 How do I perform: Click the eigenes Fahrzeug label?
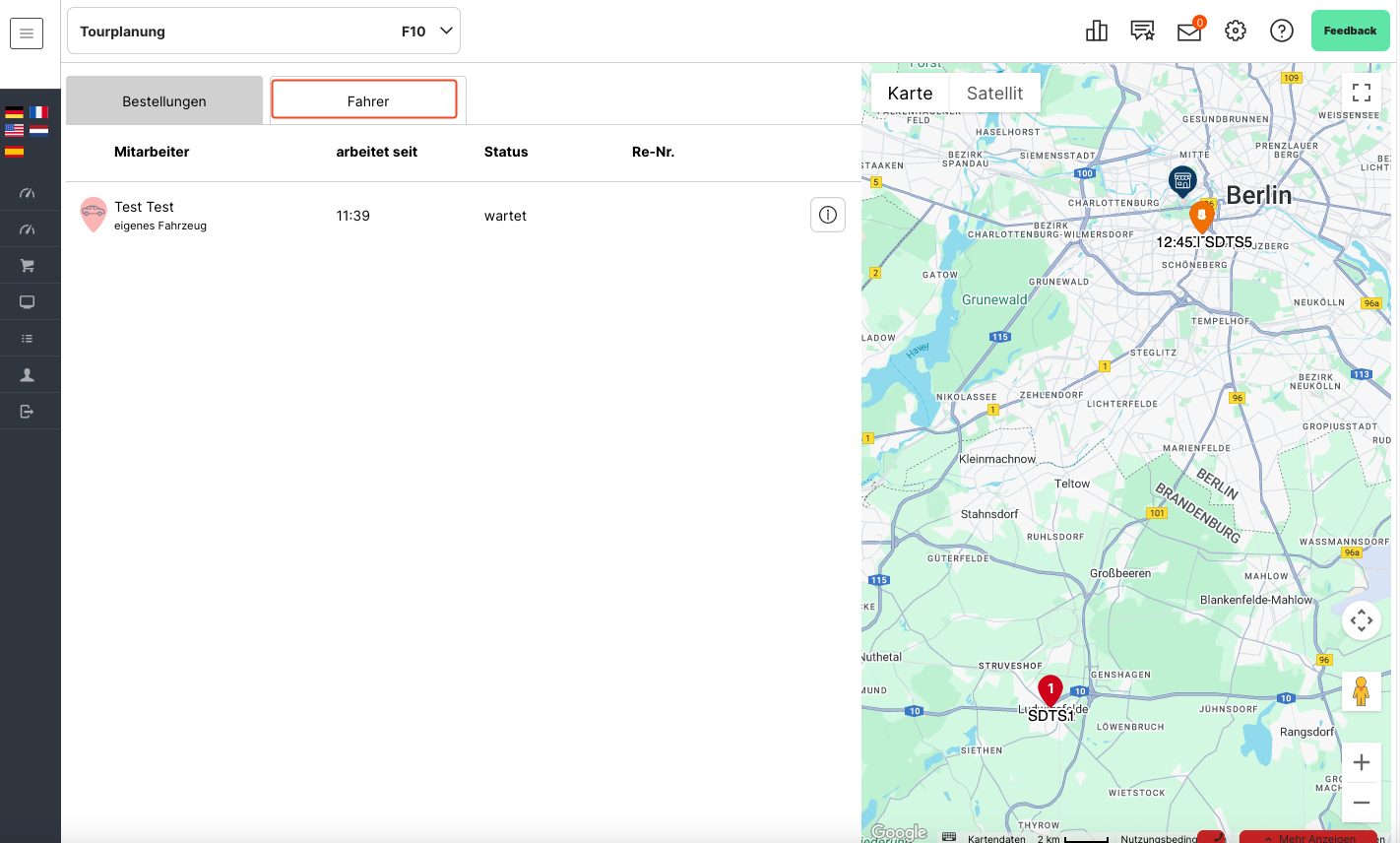(x=160, y=226)
